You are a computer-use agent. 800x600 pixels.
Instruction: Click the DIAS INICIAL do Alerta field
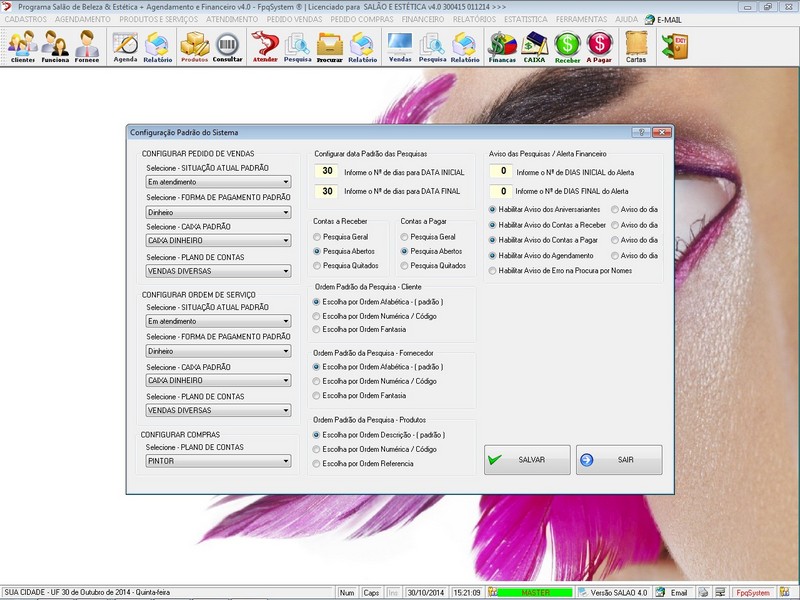[501, 171]
